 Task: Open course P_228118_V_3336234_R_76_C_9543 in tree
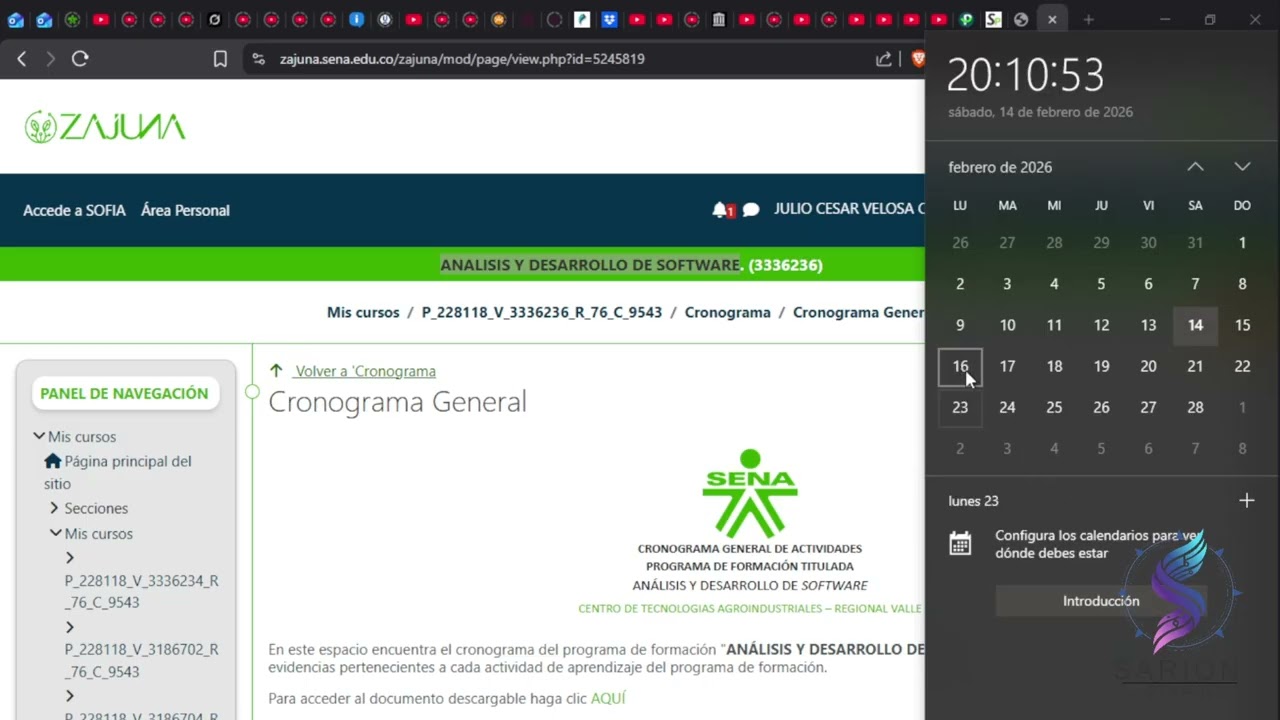141,592
